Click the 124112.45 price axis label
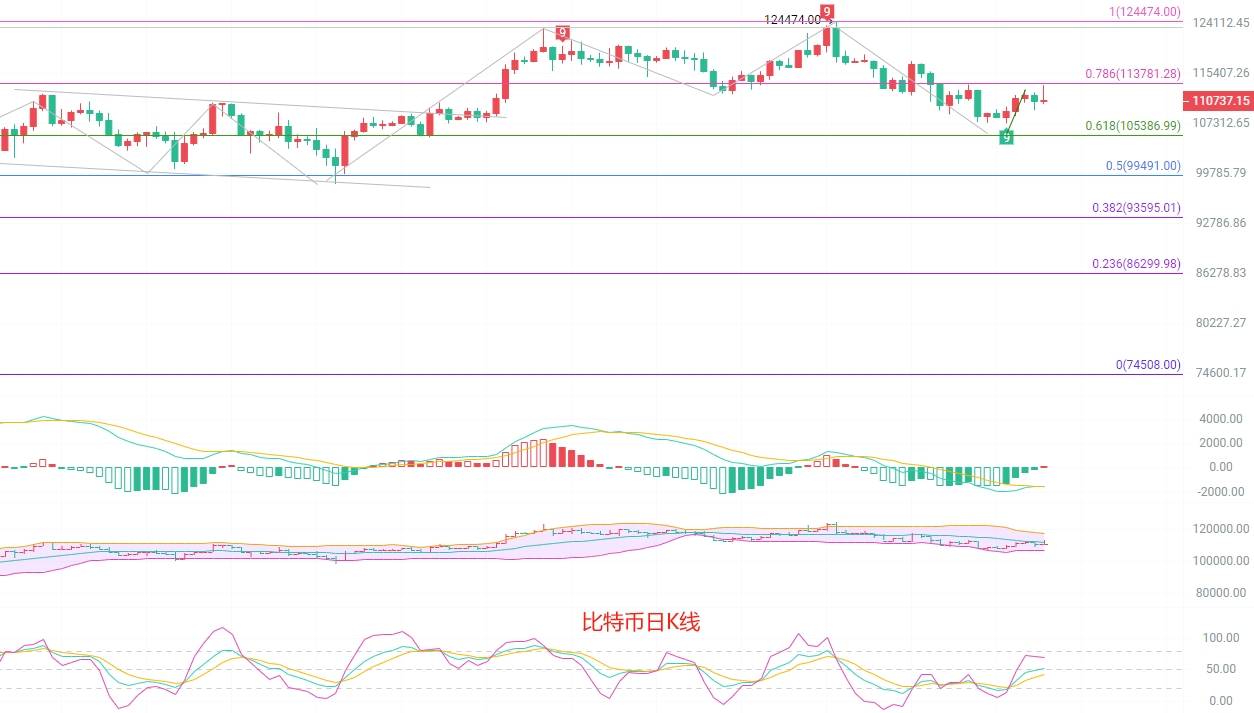The image size is (1254, 713). pos(1220,23)
